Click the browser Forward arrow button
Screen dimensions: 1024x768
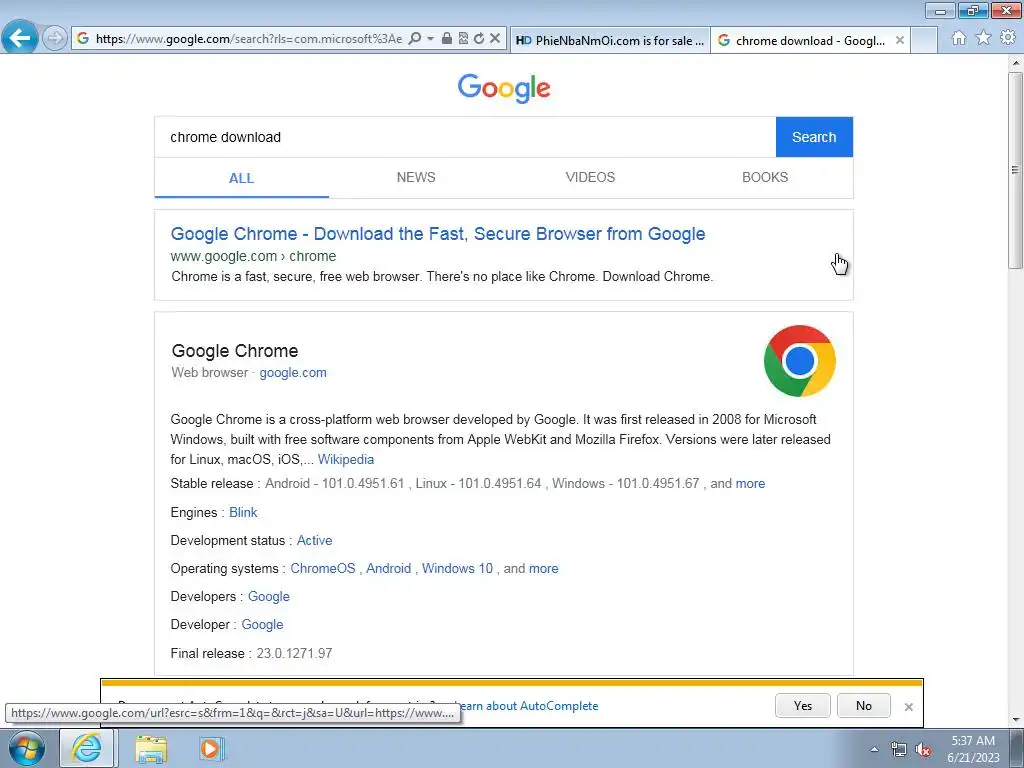[x=55, y=39]
